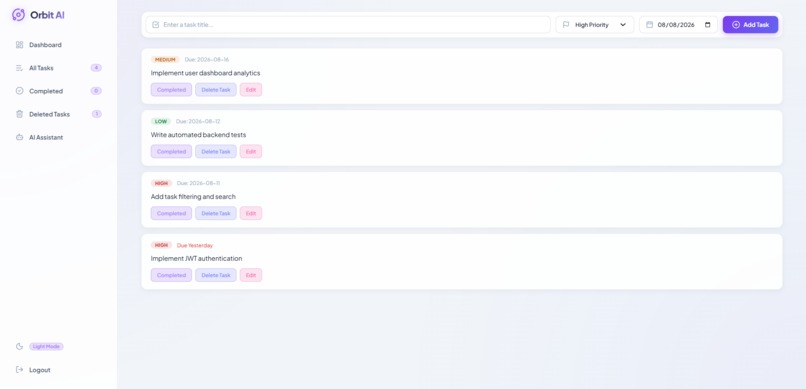The image size is (806, 389).
Task: Delete the task filtering and search task
Action: coord(216,213)
